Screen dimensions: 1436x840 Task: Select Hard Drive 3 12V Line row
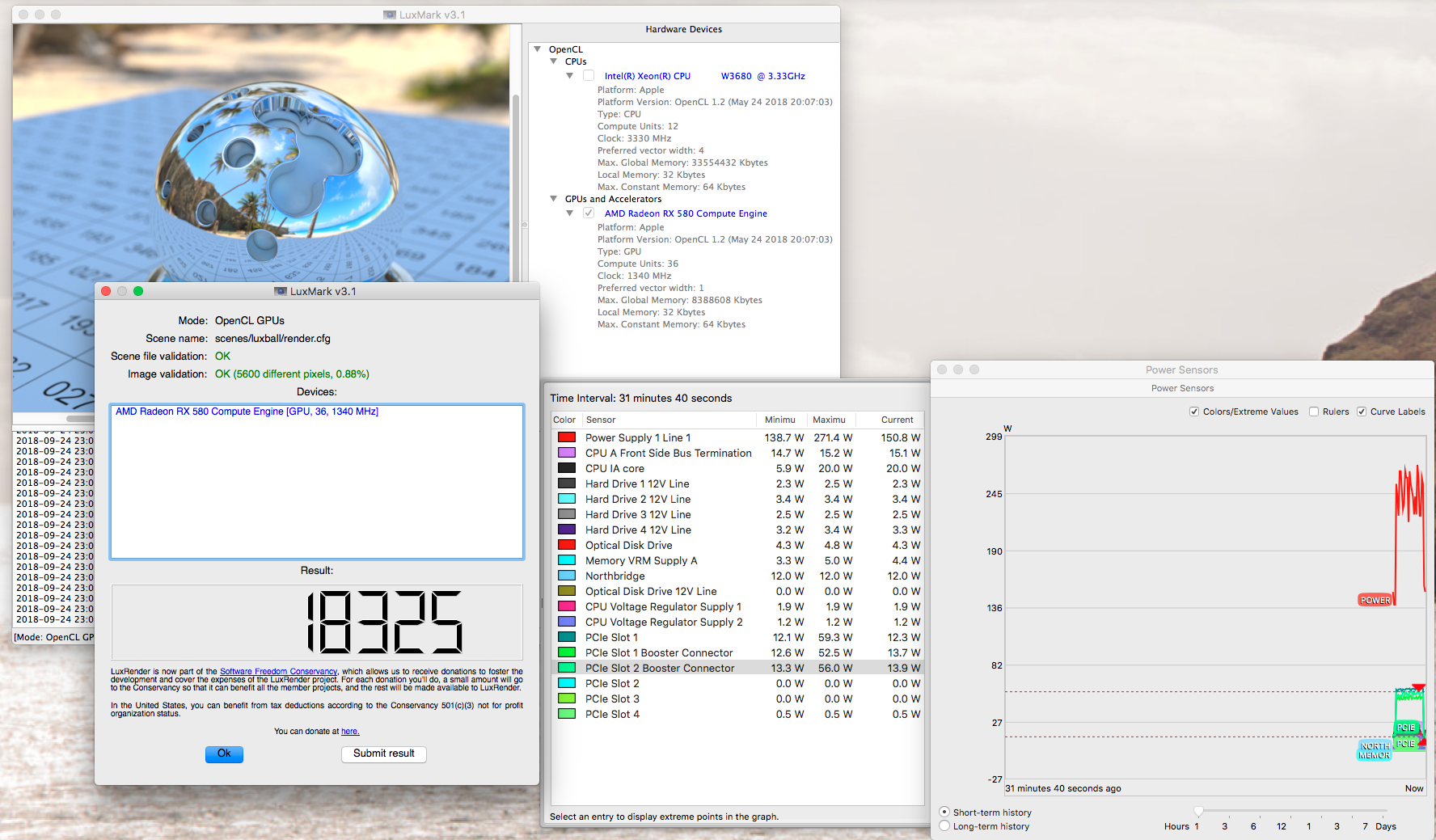click(737, 514)
